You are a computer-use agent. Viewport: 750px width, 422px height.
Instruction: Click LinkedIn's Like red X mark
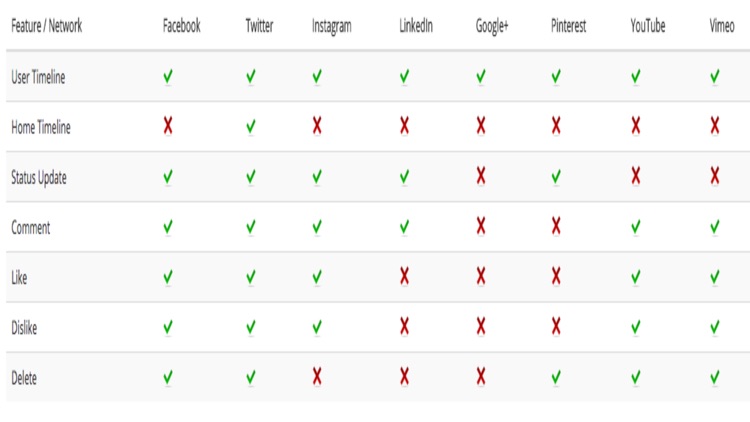404,277
